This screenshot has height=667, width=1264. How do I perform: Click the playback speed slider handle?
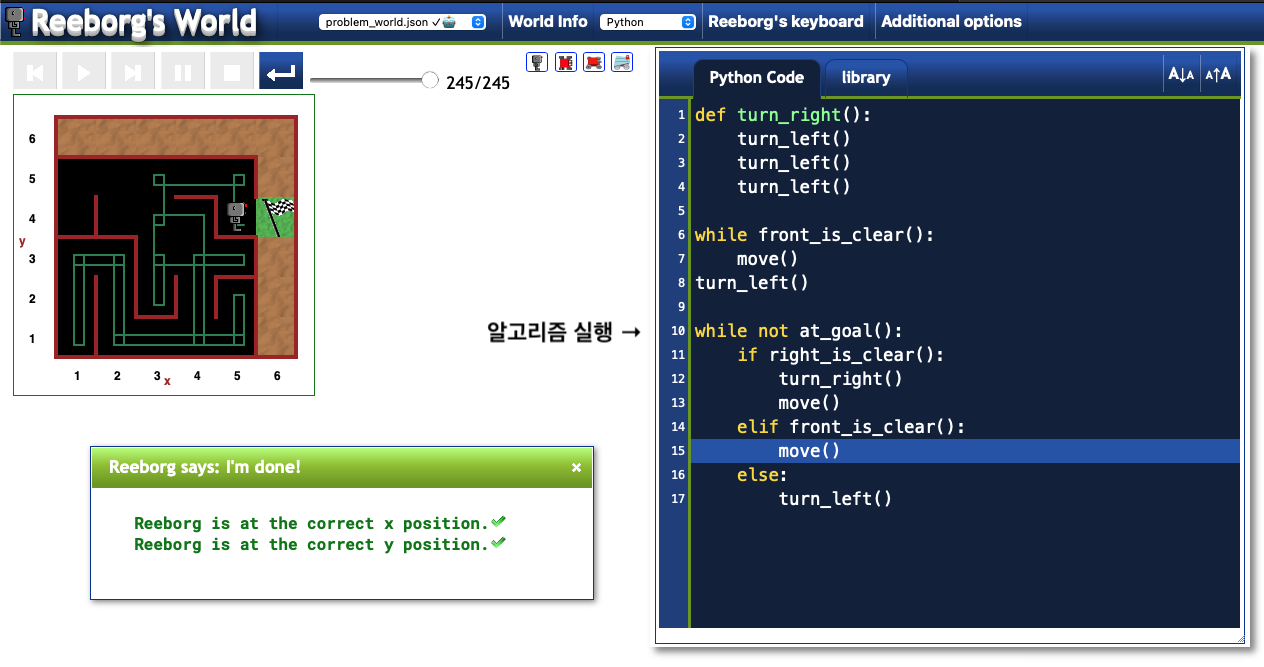430,80
